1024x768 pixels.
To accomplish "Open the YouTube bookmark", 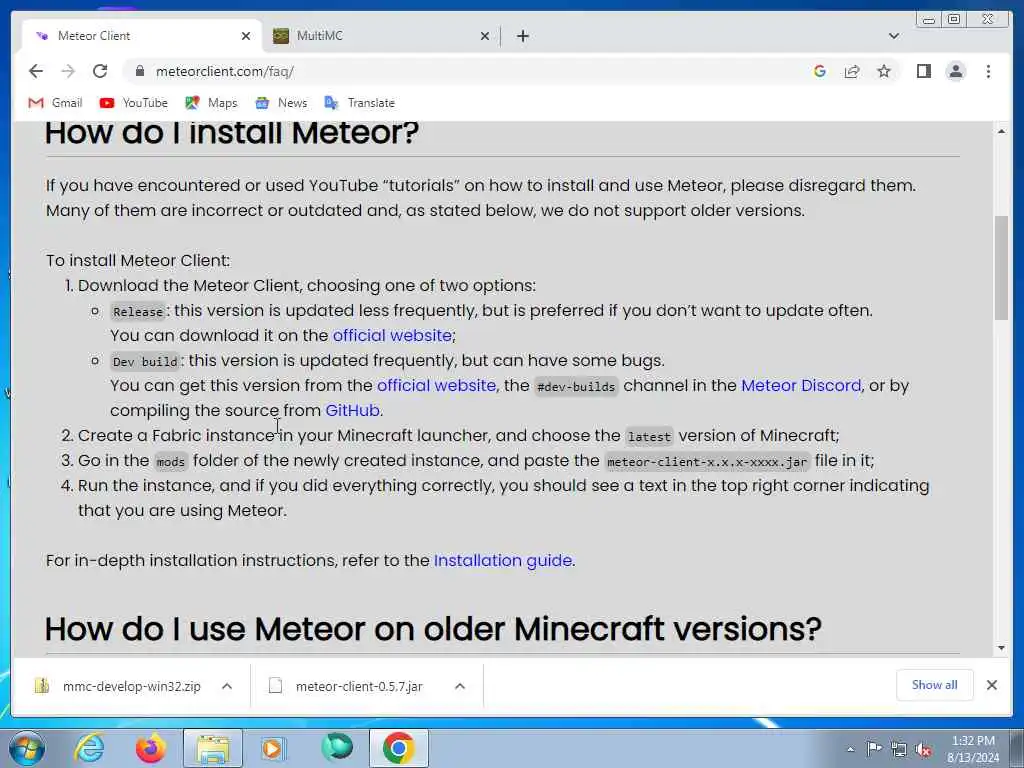I will click(134, 103).
